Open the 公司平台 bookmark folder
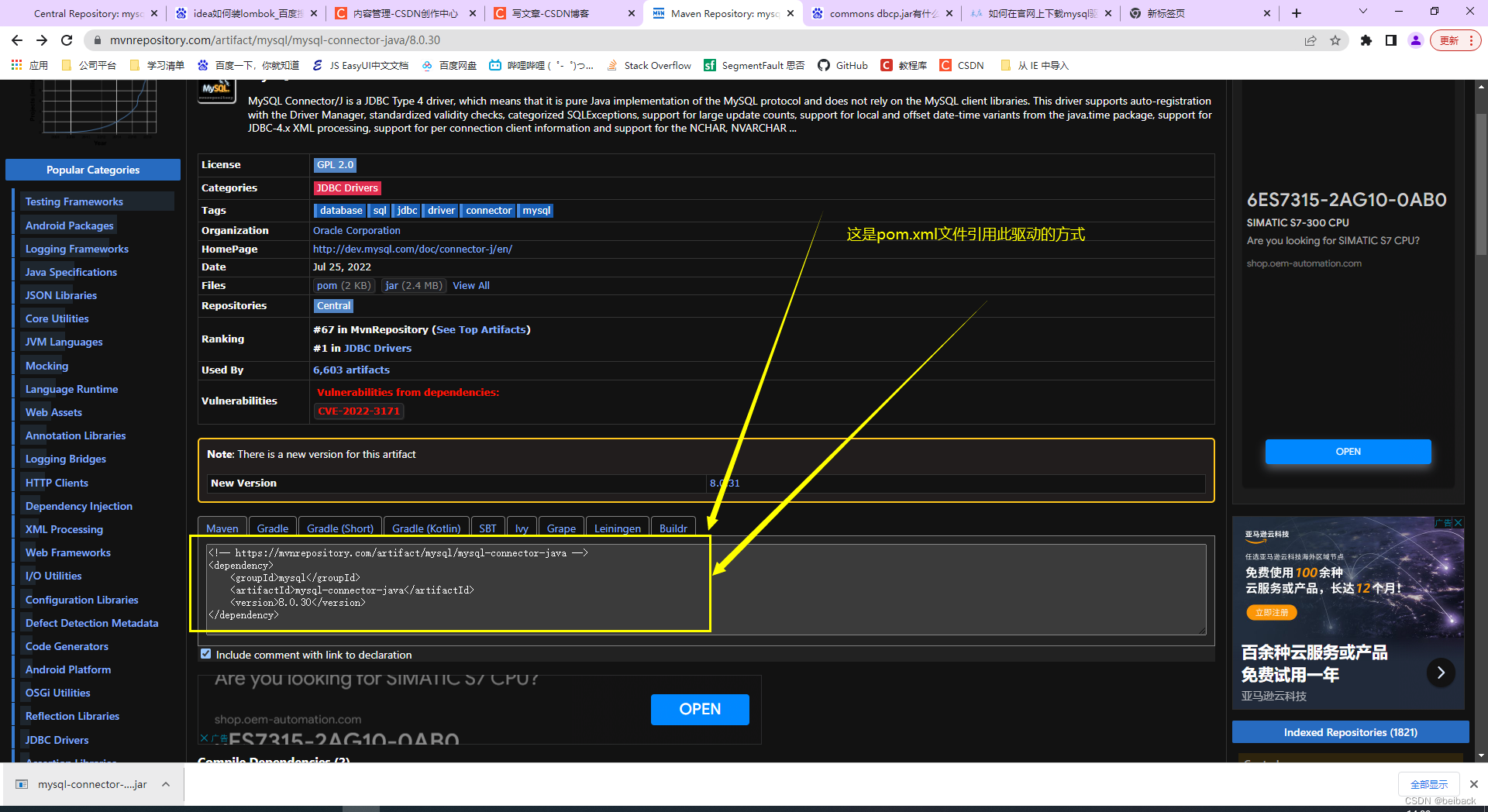1488x812 pixels. coord(88,65)
